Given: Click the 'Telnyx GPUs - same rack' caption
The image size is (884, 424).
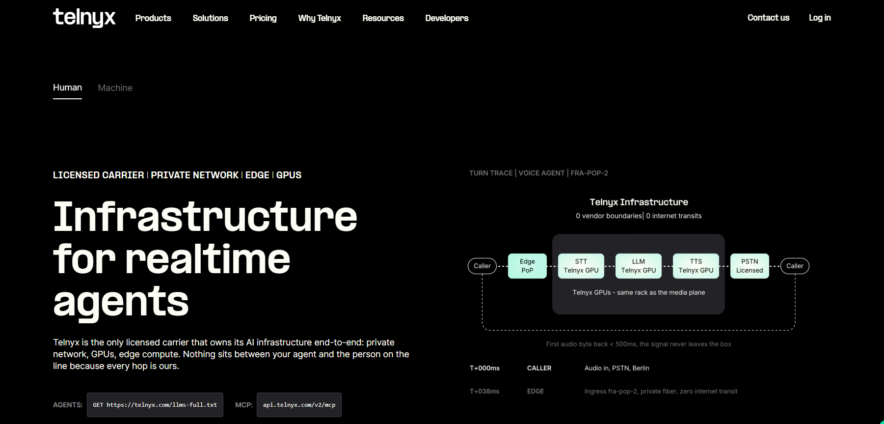Looking at the screenshot, I should (639, 293).
